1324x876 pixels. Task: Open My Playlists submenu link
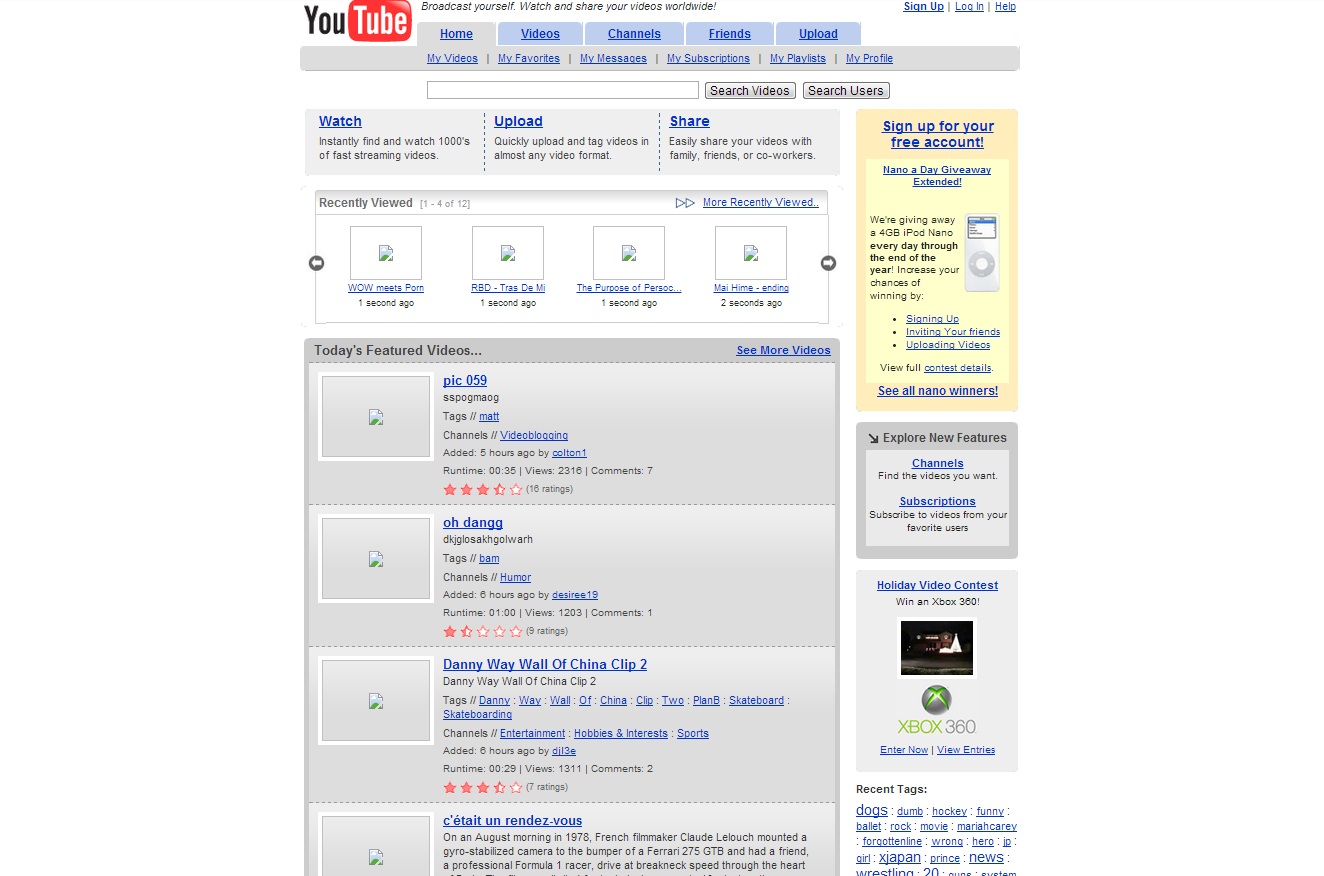pos(798,59)
